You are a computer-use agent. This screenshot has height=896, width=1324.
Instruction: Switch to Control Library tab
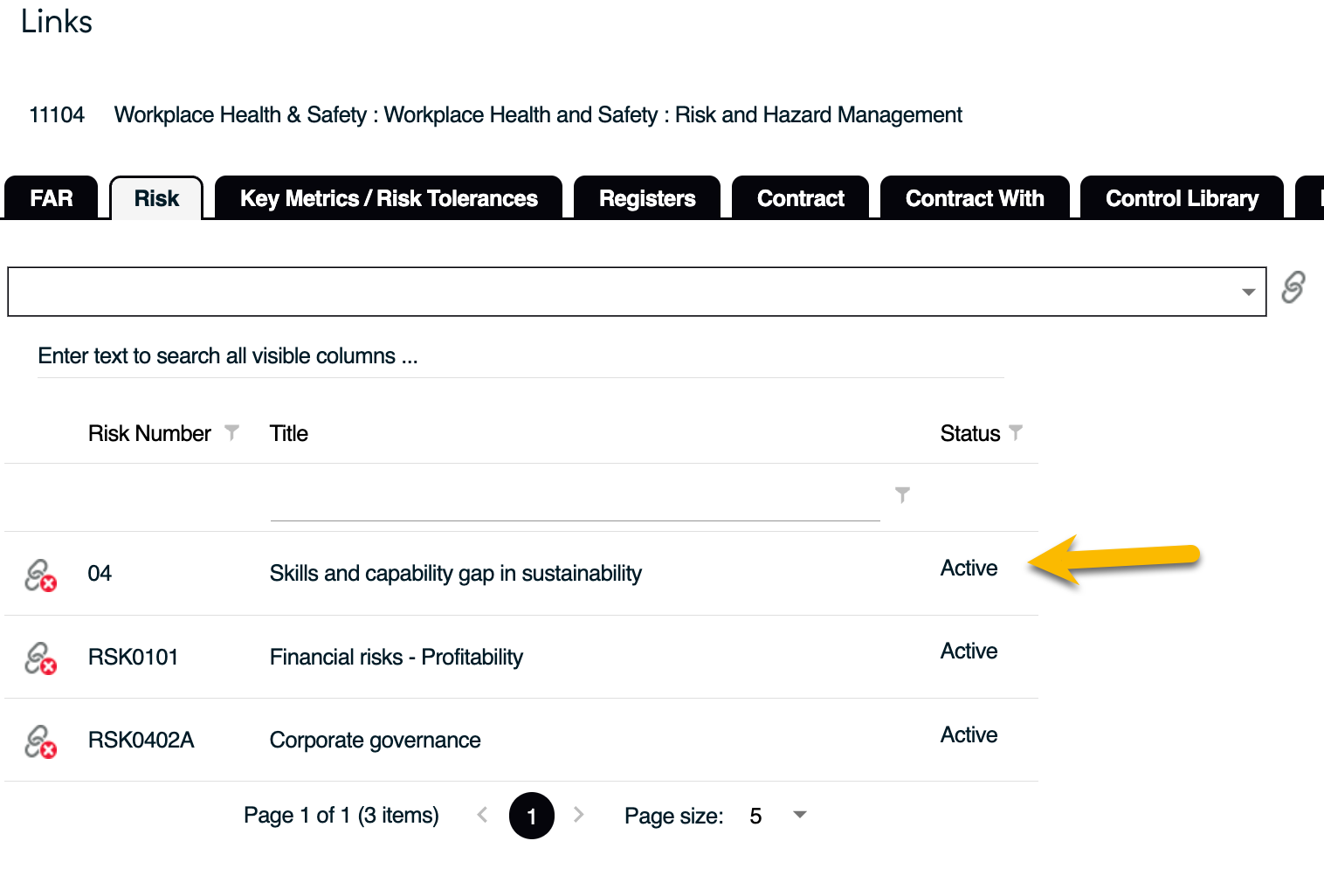(x=1182, y=198)
